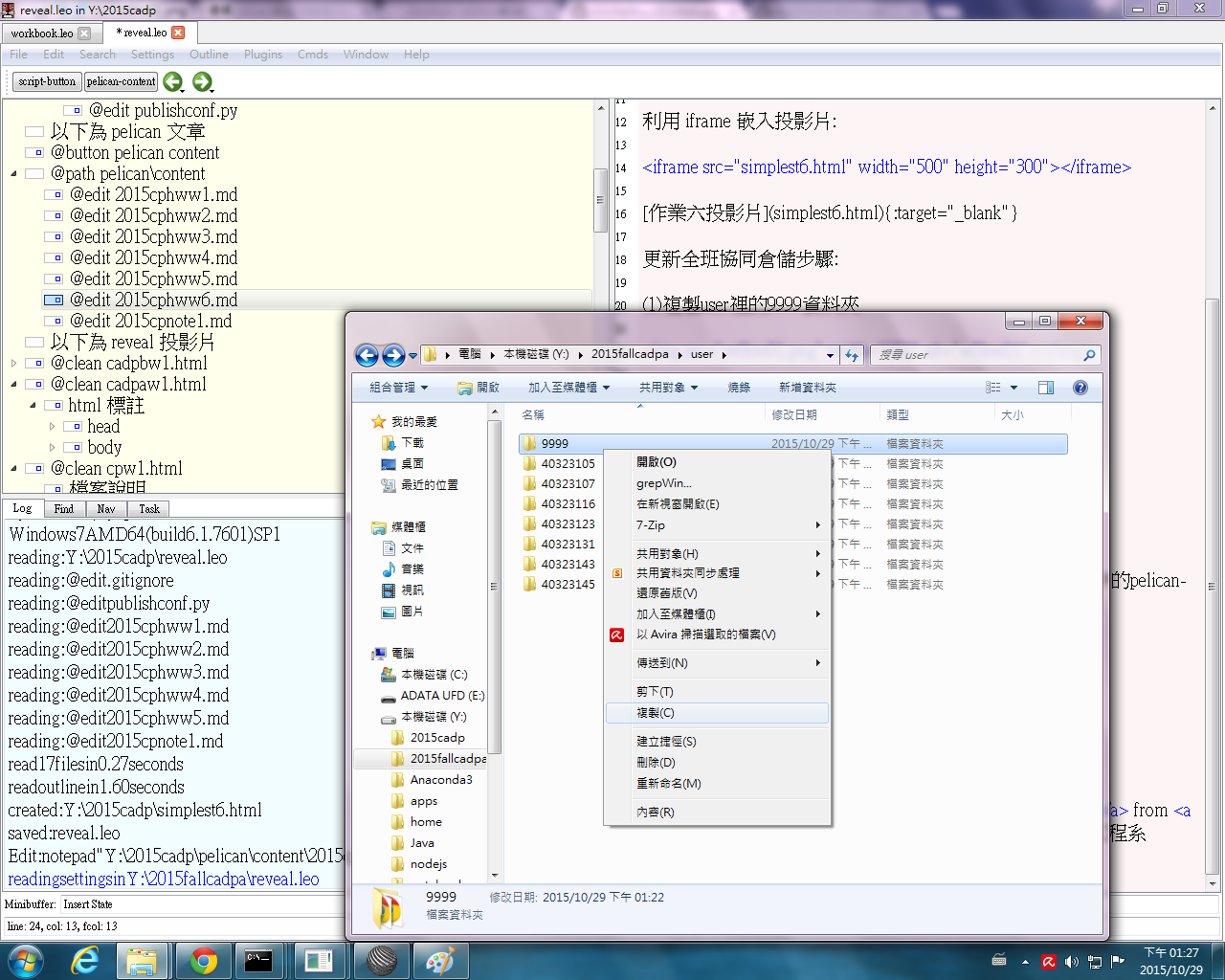1225x980 pixels.
Task: Click the green forward arrow in Leo toolbar
Action: pos(202,81)
